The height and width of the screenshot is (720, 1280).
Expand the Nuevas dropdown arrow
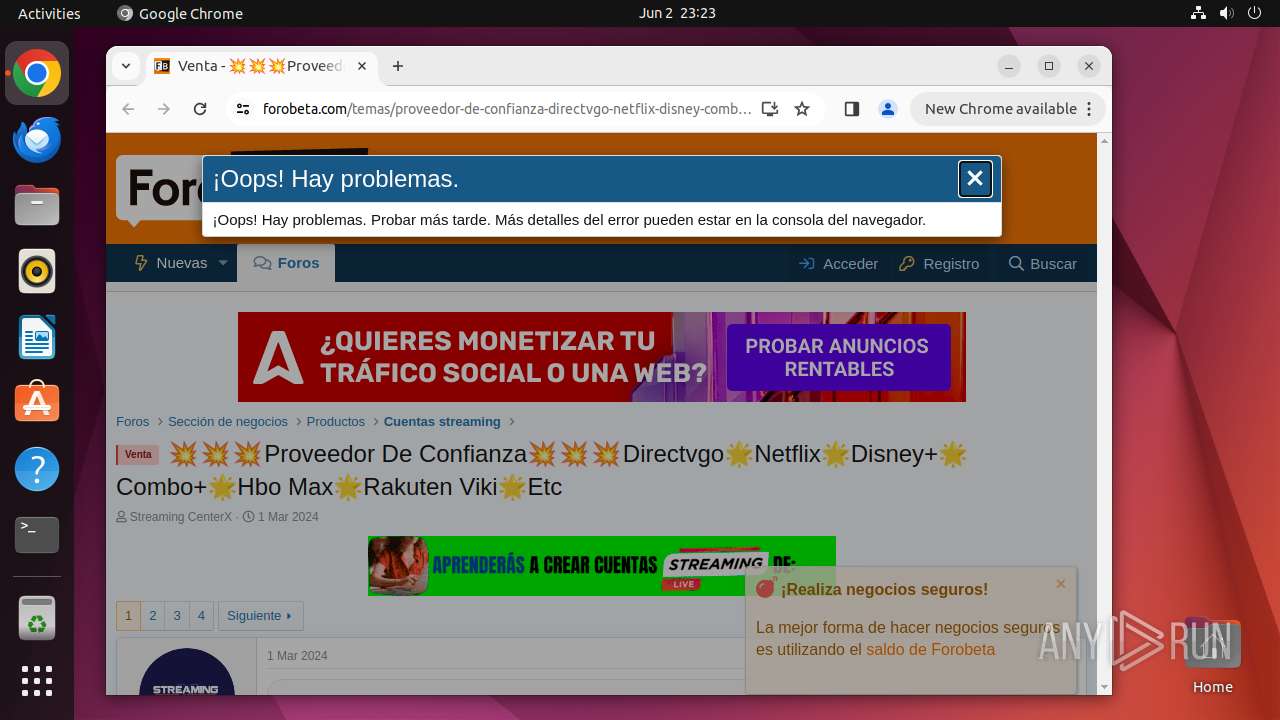[223, 263]
